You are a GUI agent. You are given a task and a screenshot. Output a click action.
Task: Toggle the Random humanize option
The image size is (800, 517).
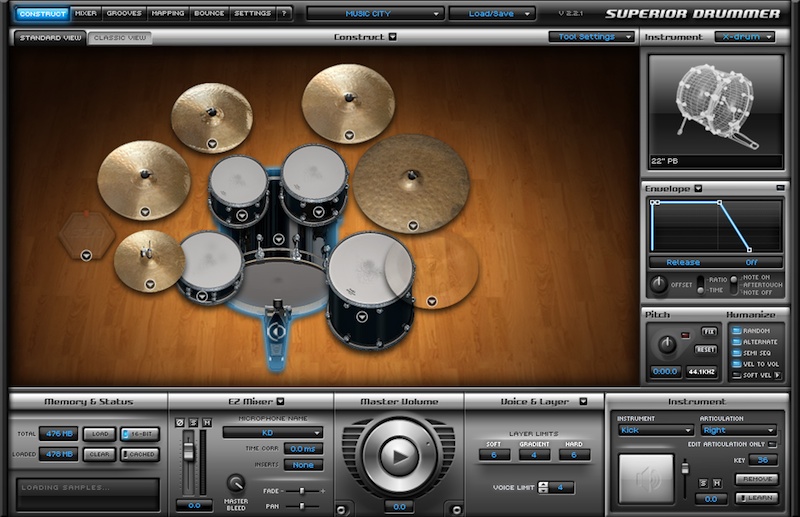click(757, 330)
